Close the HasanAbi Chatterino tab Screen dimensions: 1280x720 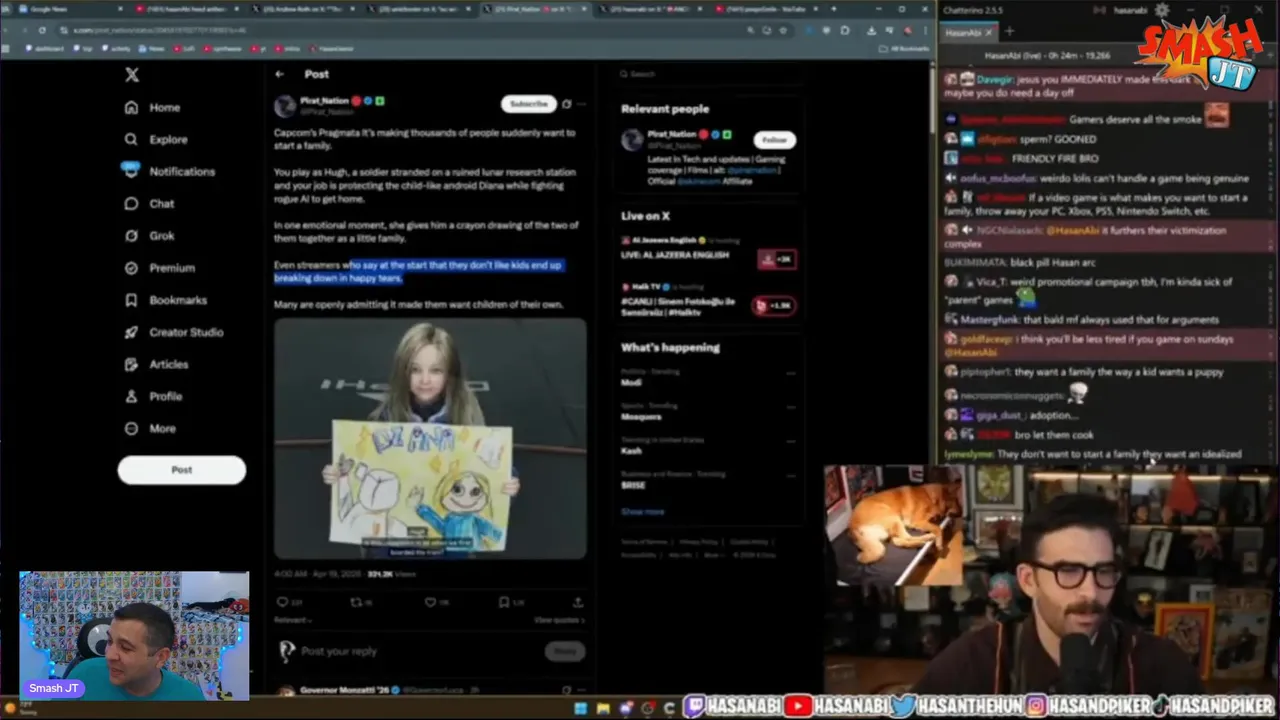click(x=990, y=32)
